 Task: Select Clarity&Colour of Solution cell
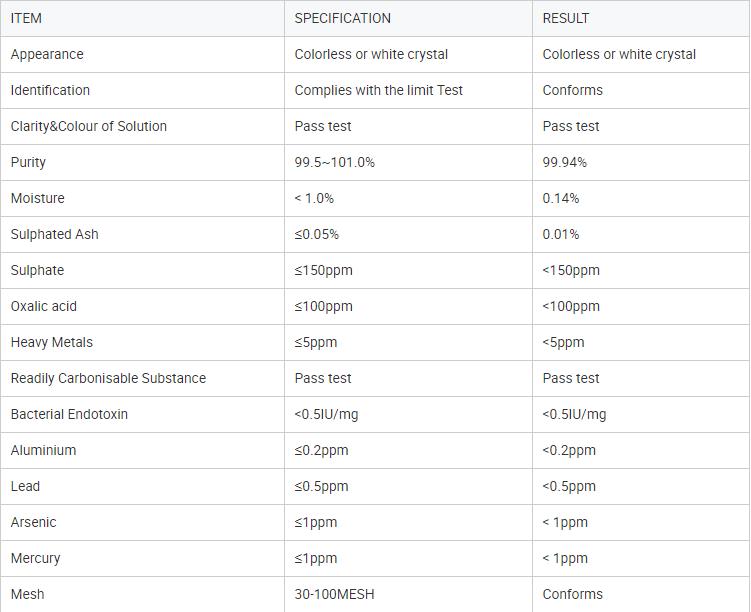(x=142, y=126)
